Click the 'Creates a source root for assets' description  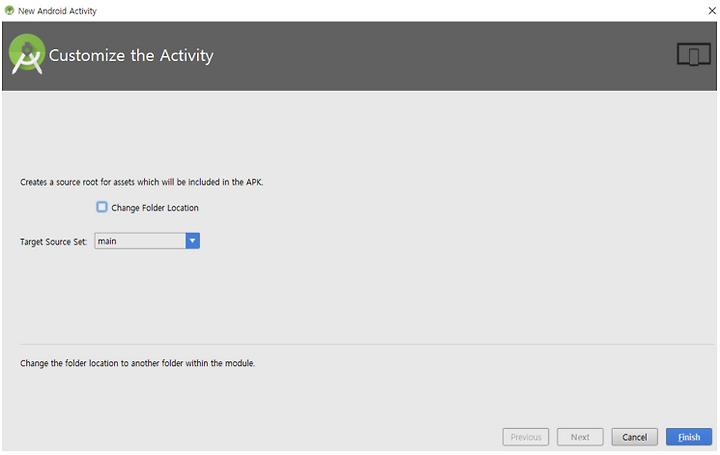point(141,182)
